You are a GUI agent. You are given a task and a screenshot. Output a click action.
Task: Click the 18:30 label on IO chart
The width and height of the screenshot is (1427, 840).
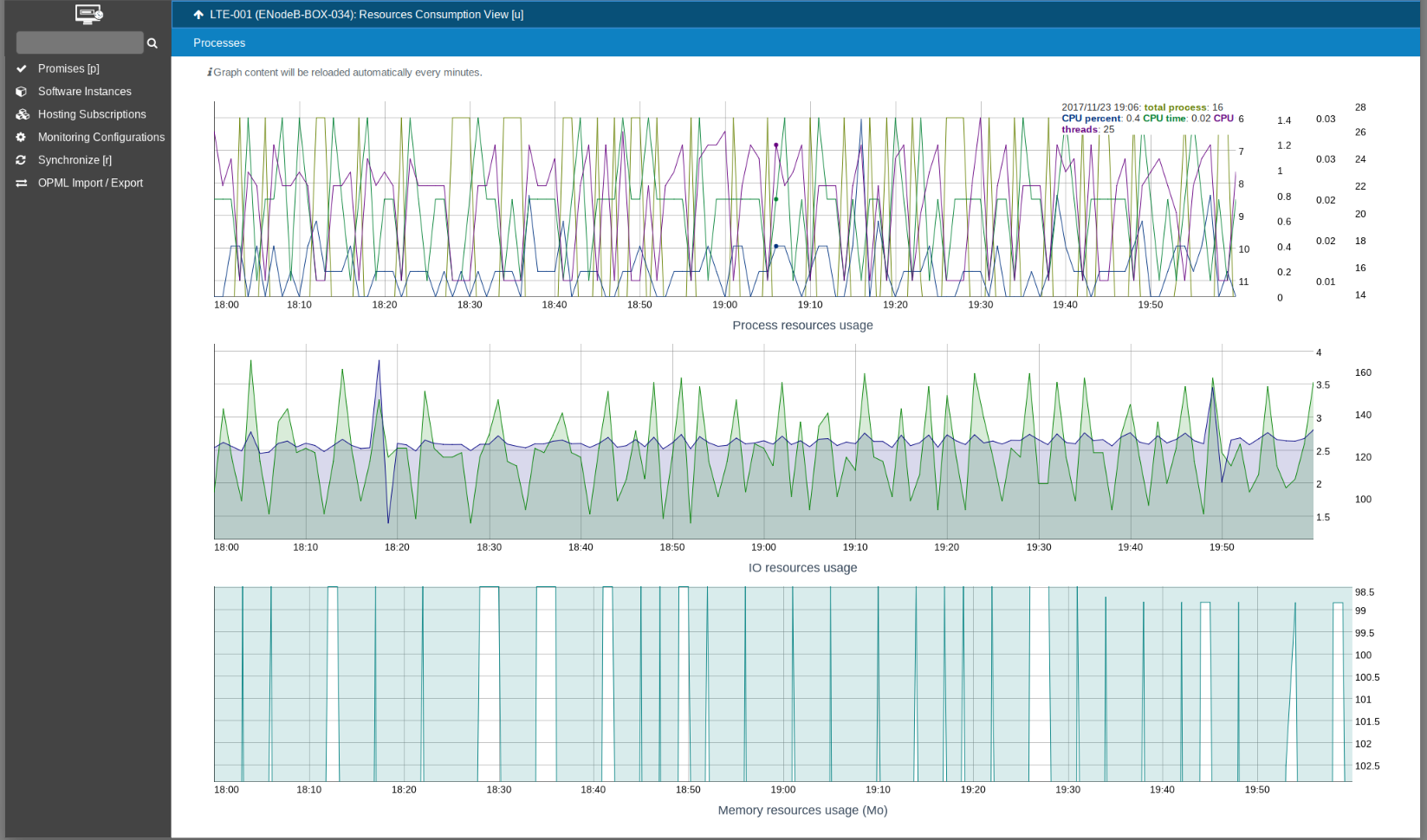[489, 547]
